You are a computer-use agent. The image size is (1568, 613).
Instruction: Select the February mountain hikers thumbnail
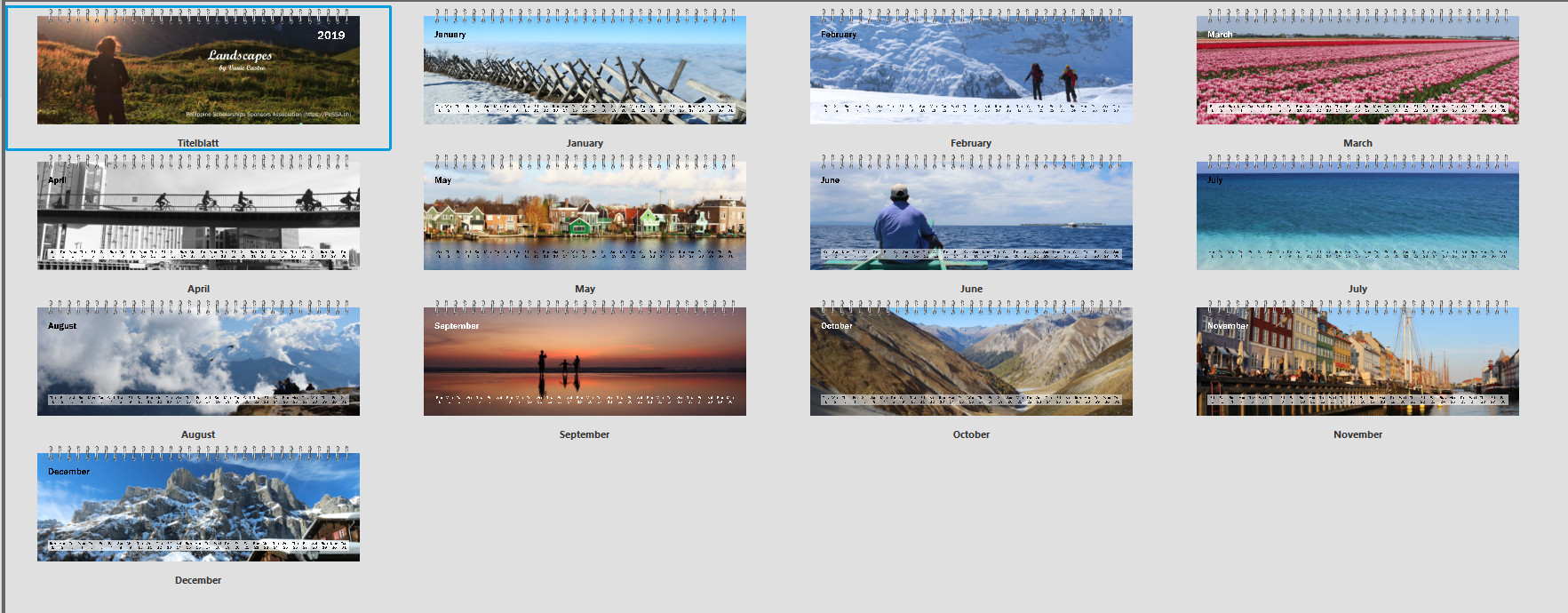971,70
